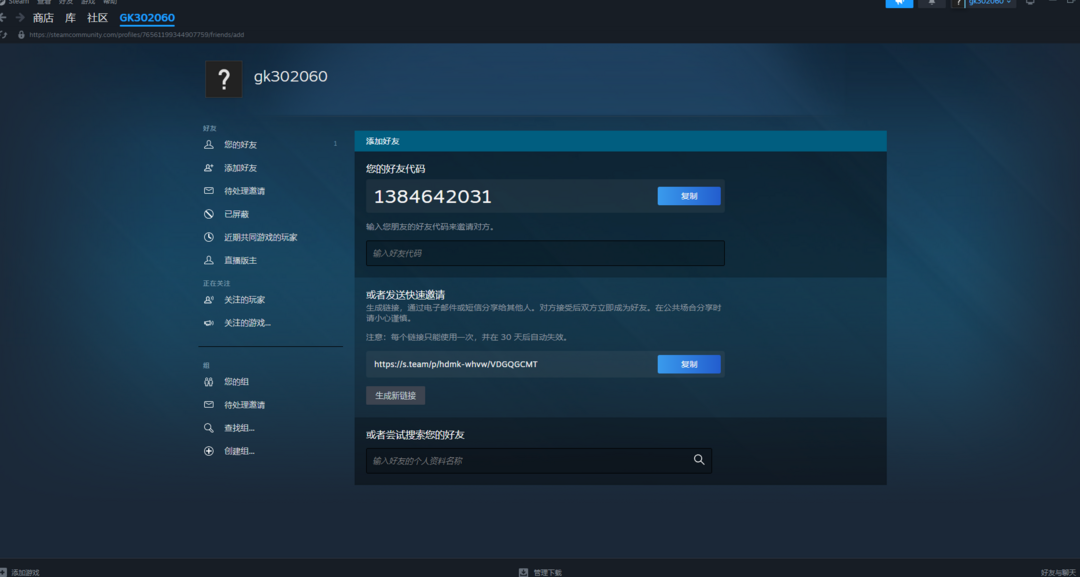
Task: Click the 输入好友代码 input field
Action: (x=545, y=253)
